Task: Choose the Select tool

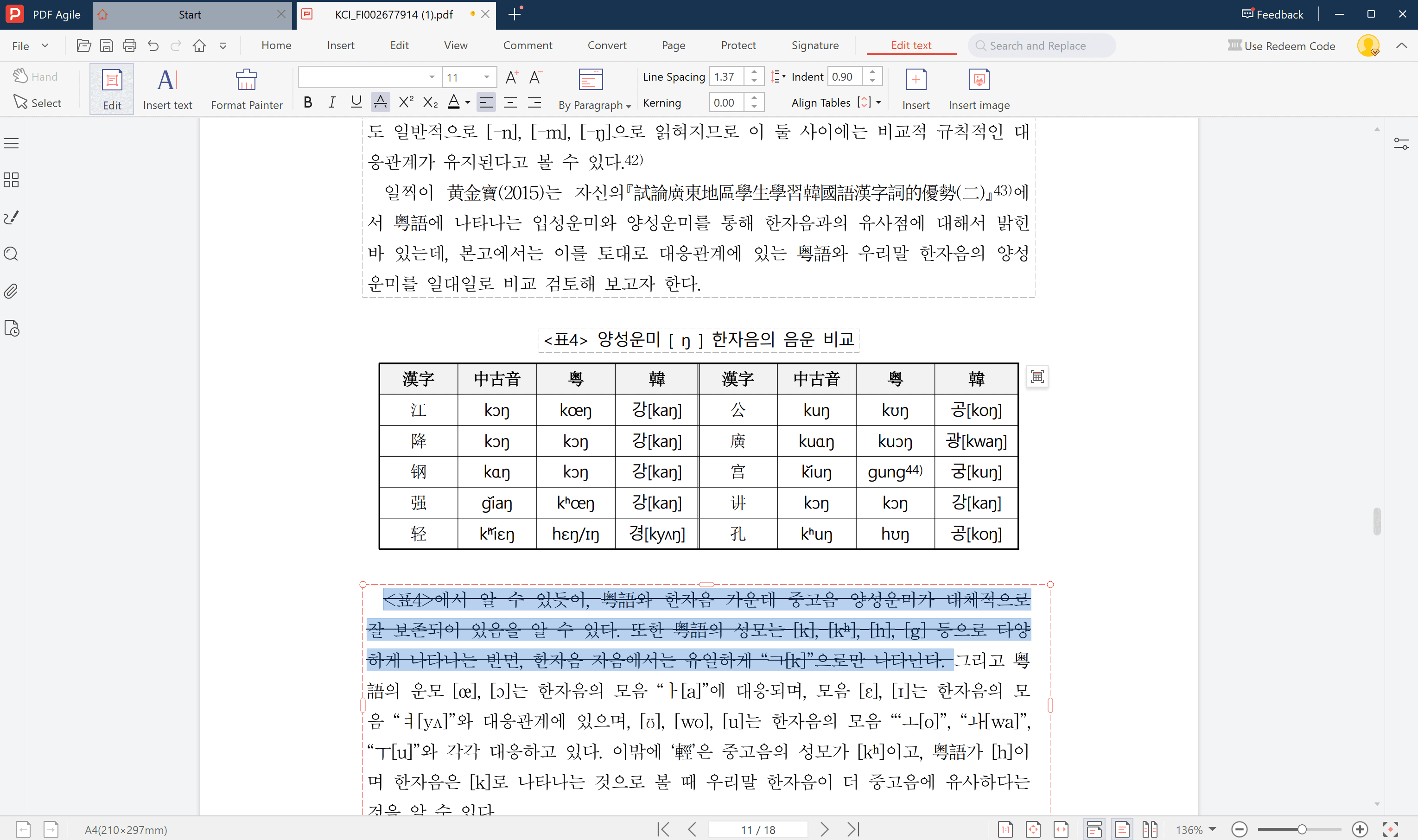Action: pos(38,102)
